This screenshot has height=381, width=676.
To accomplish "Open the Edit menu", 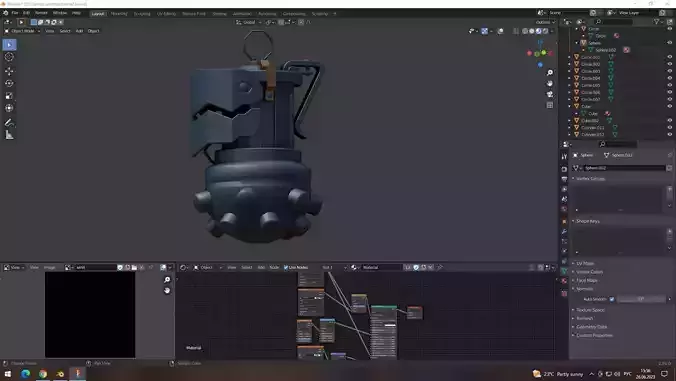I will [x=26, y=13].
